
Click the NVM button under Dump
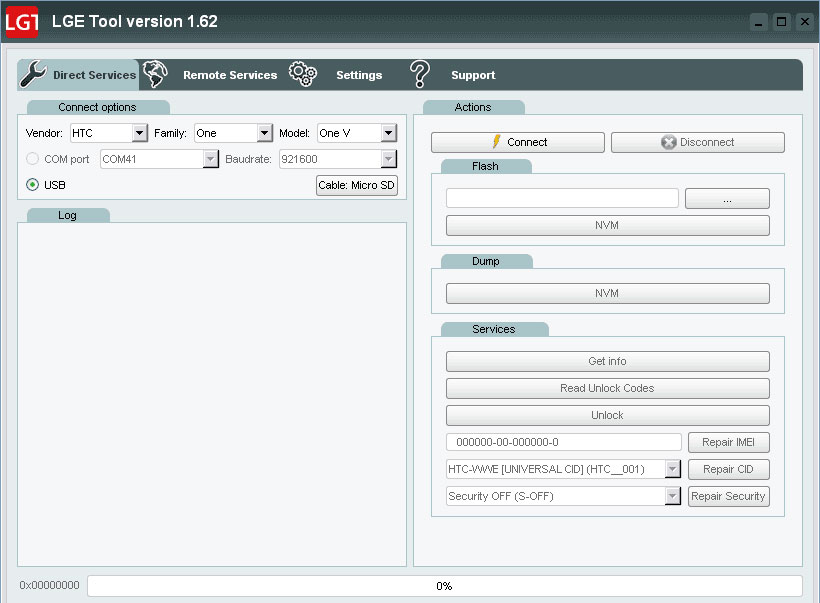(x=608, y=293)
